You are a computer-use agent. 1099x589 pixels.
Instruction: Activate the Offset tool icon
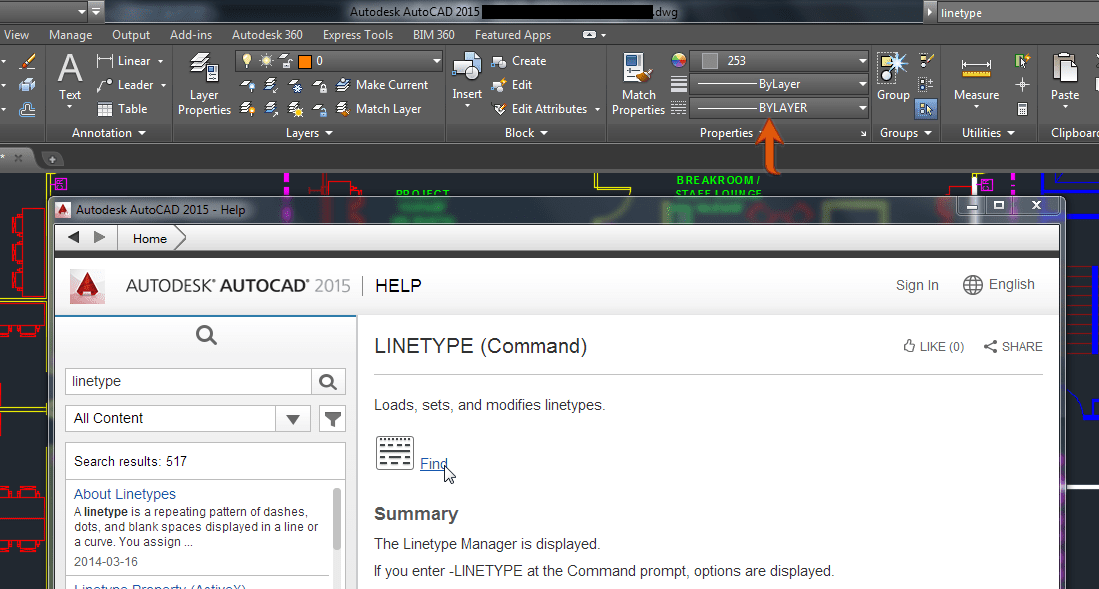click(27, 109)
